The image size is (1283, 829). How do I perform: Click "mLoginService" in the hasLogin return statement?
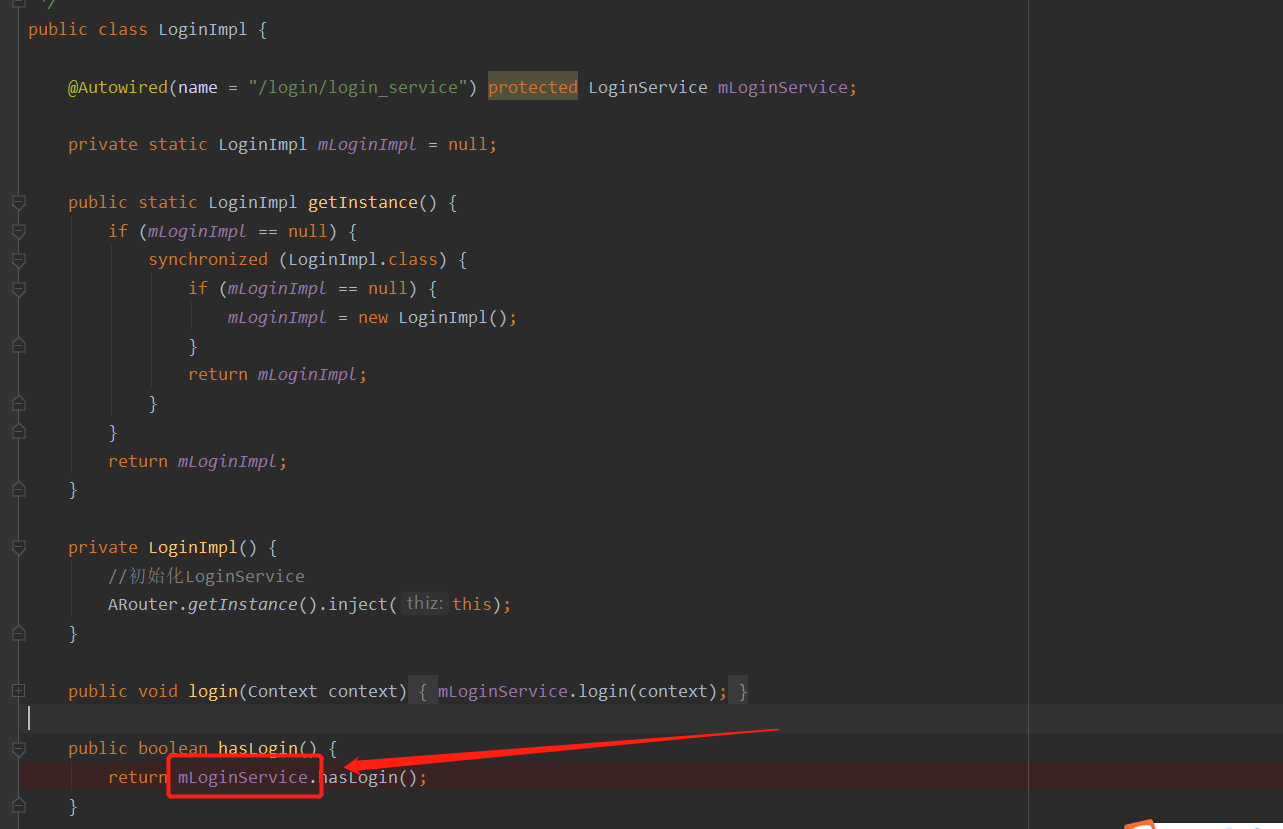click(243, 777)
